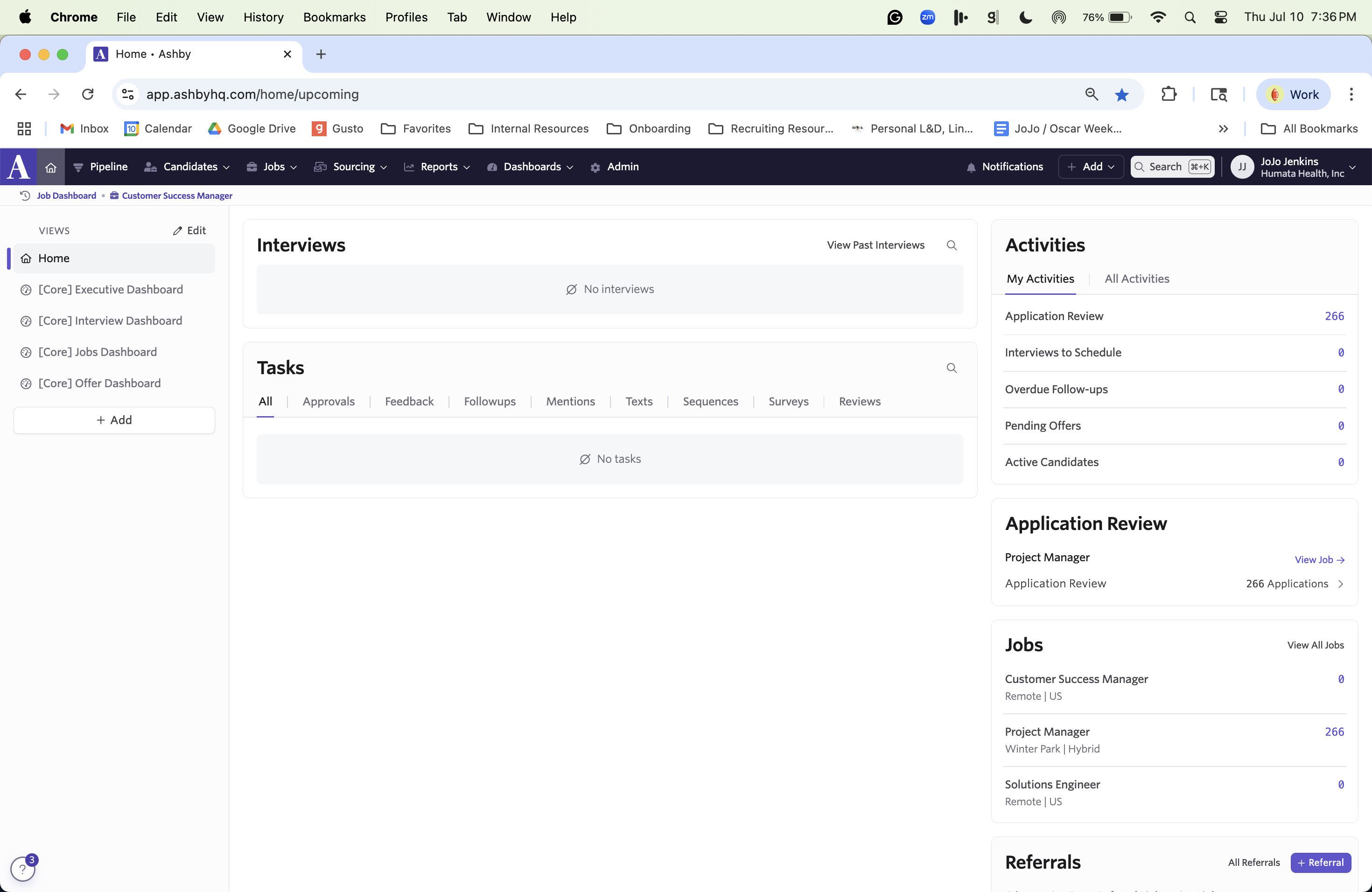Image resolution: width=1372 pixels, height=892 pixels.
Task: Bookmark star icon in address bar
Action: (1121, 95)
